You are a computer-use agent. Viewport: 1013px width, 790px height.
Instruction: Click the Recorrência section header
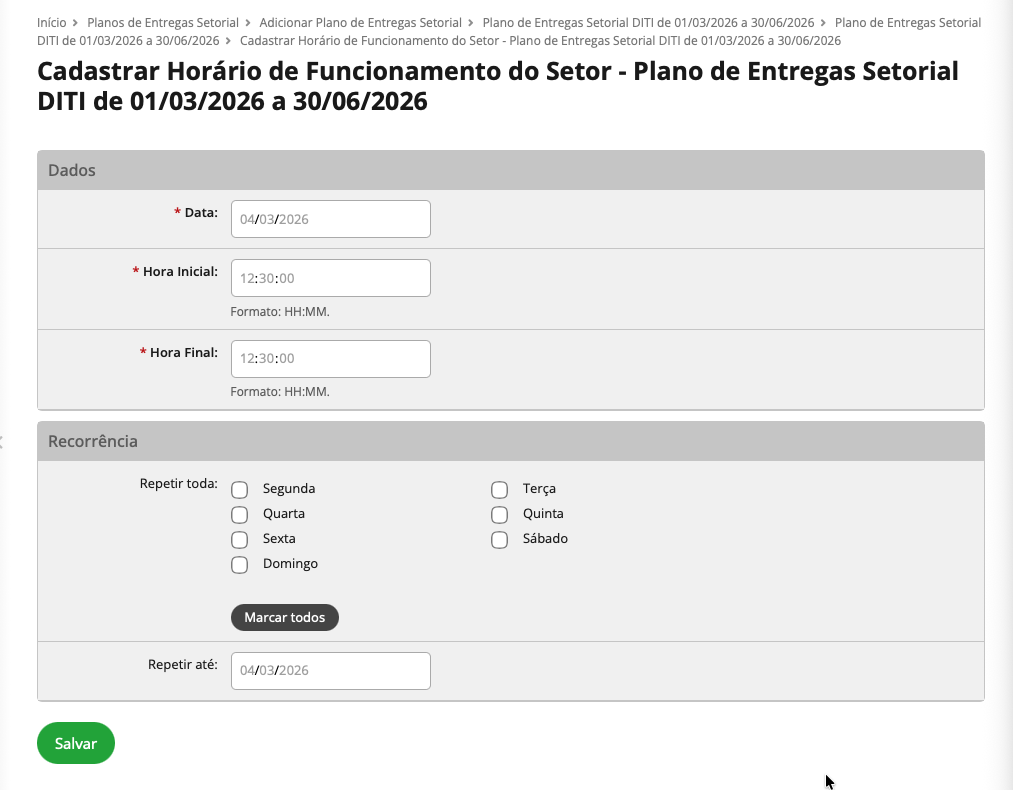tap(510, 441)
